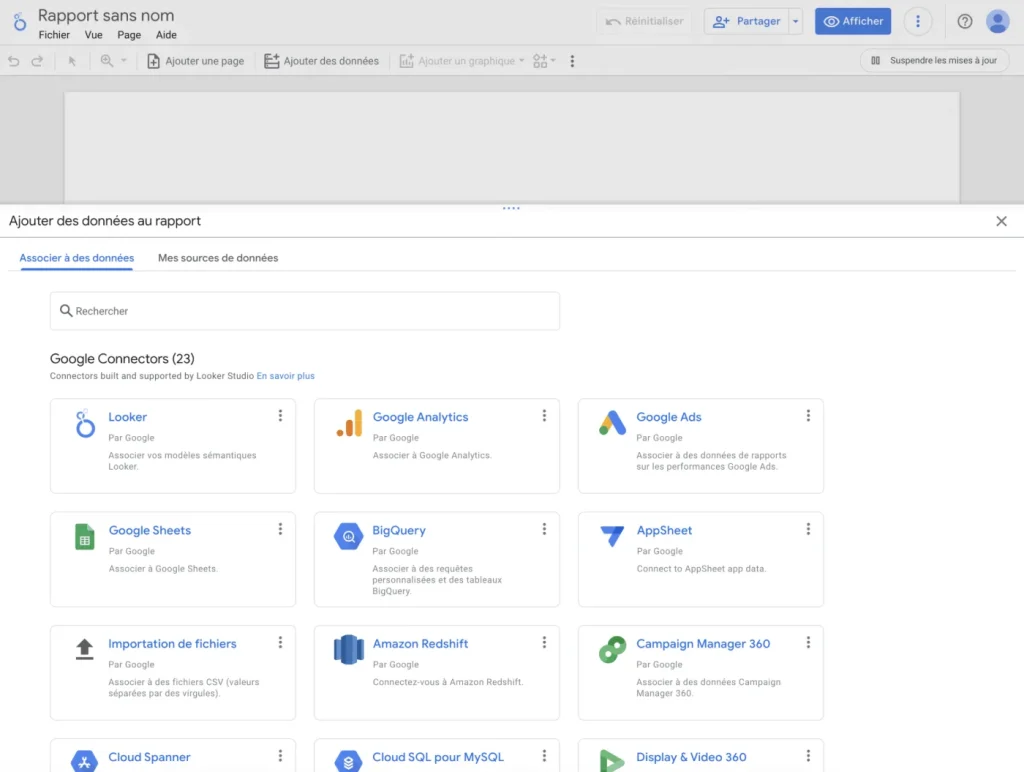The image size is (1024, 772).
Task: Open the community visualizations components icon
Action: click(540, 61)
